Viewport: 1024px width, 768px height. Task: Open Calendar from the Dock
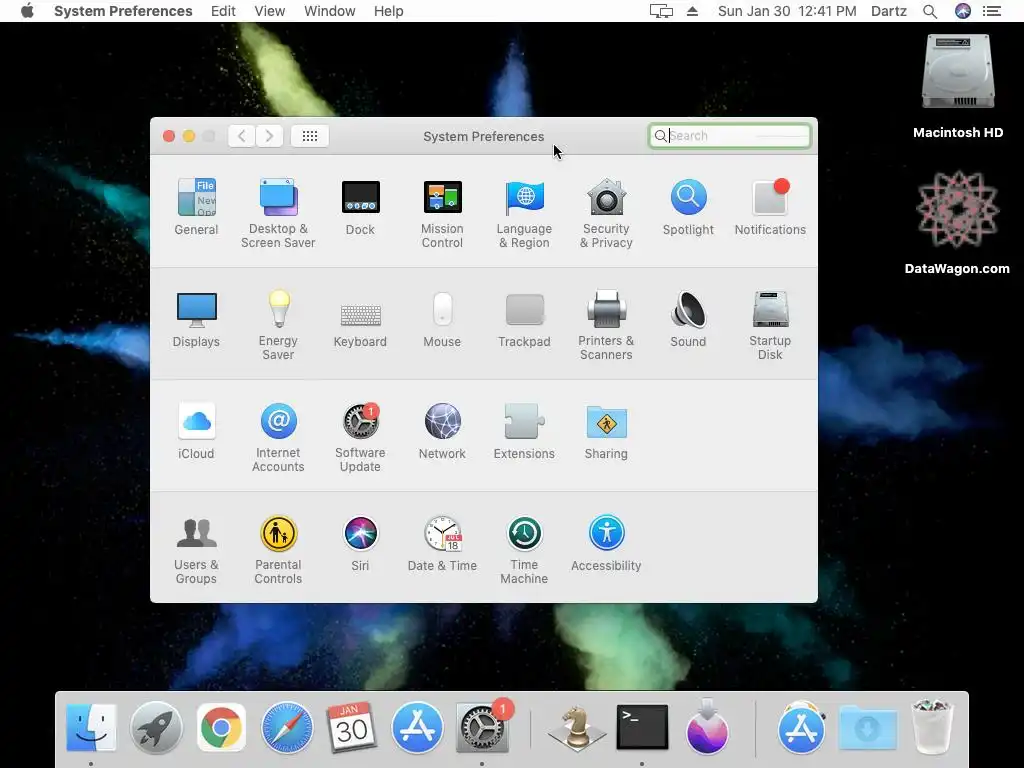pyautogui.click(x=351, y=727)
